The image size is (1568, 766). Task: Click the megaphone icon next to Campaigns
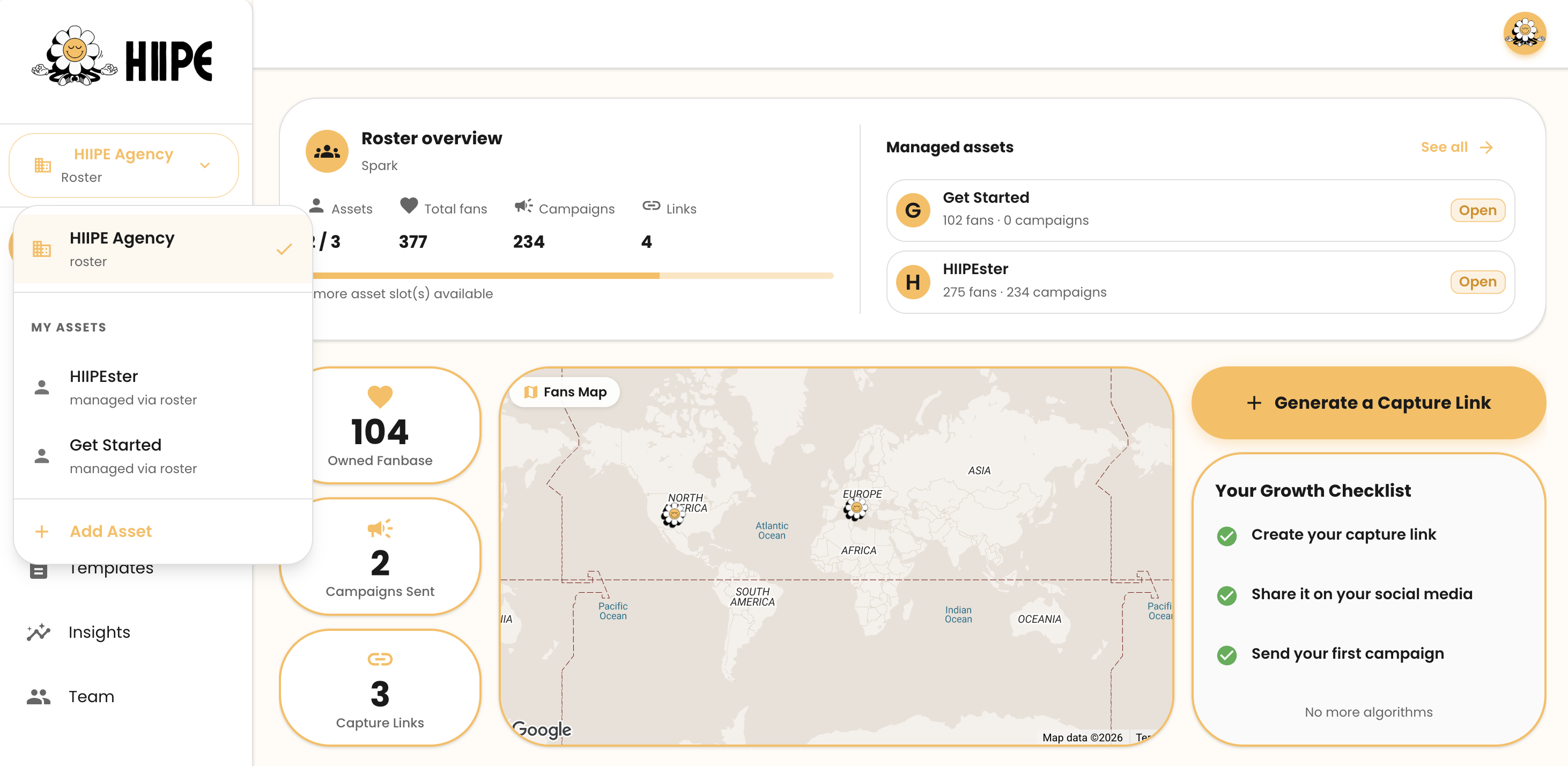point(523,206)
